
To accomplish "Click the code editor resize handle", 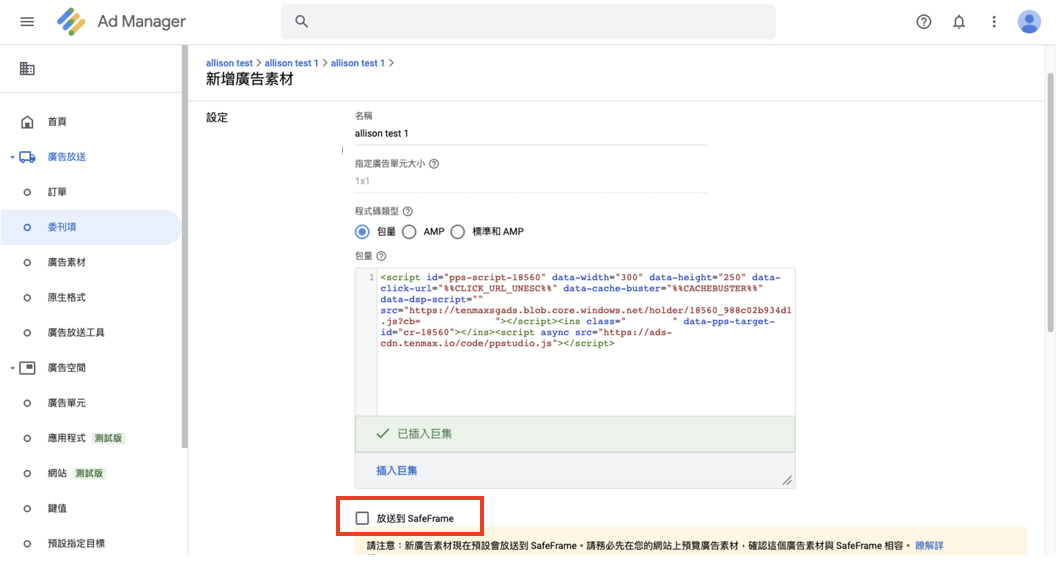I will [787, 480].
